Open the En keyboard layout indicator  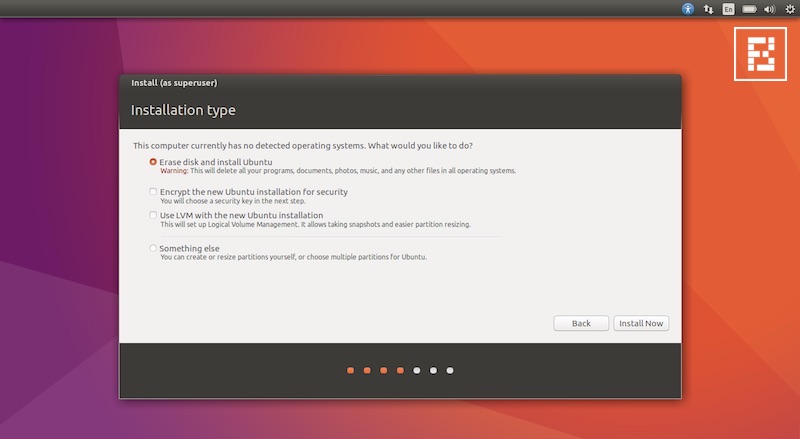pyautogui.click(x=728, y=8)
